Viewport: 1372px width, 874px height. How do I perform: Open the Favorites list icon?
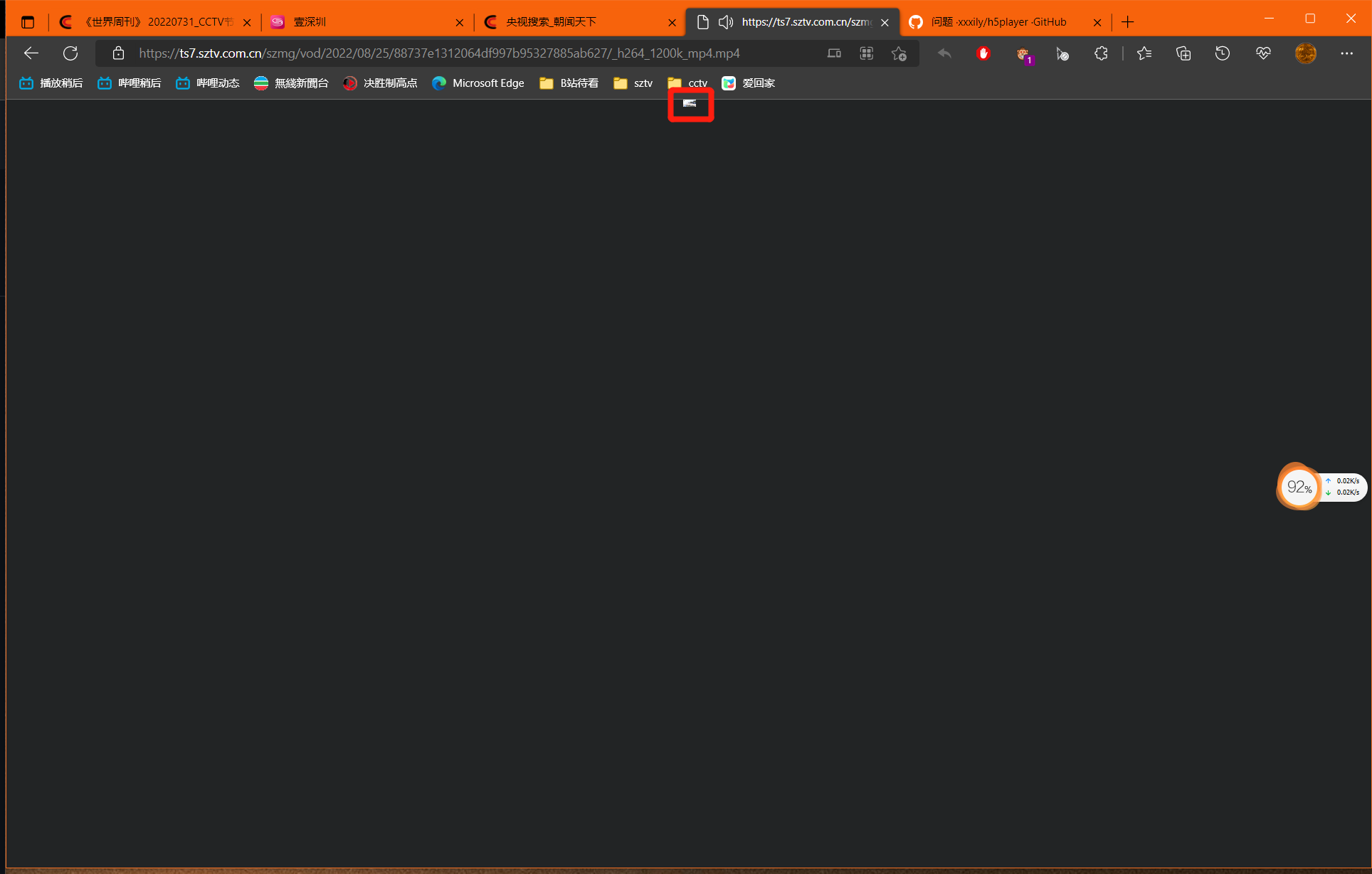[x=1144, y=53]
